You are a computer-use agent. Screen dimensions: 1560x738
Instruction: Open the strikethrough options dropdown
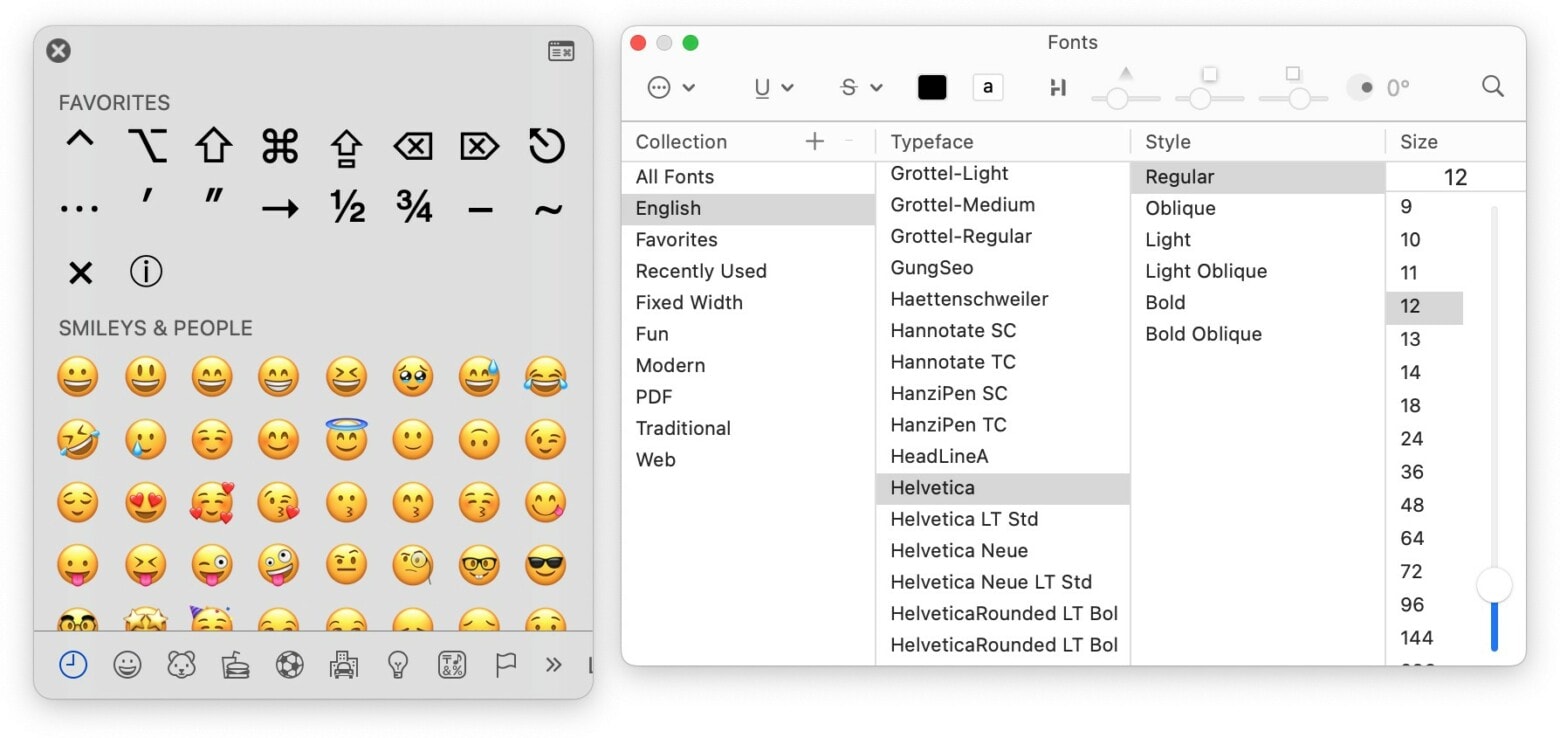tap(875, 88)
